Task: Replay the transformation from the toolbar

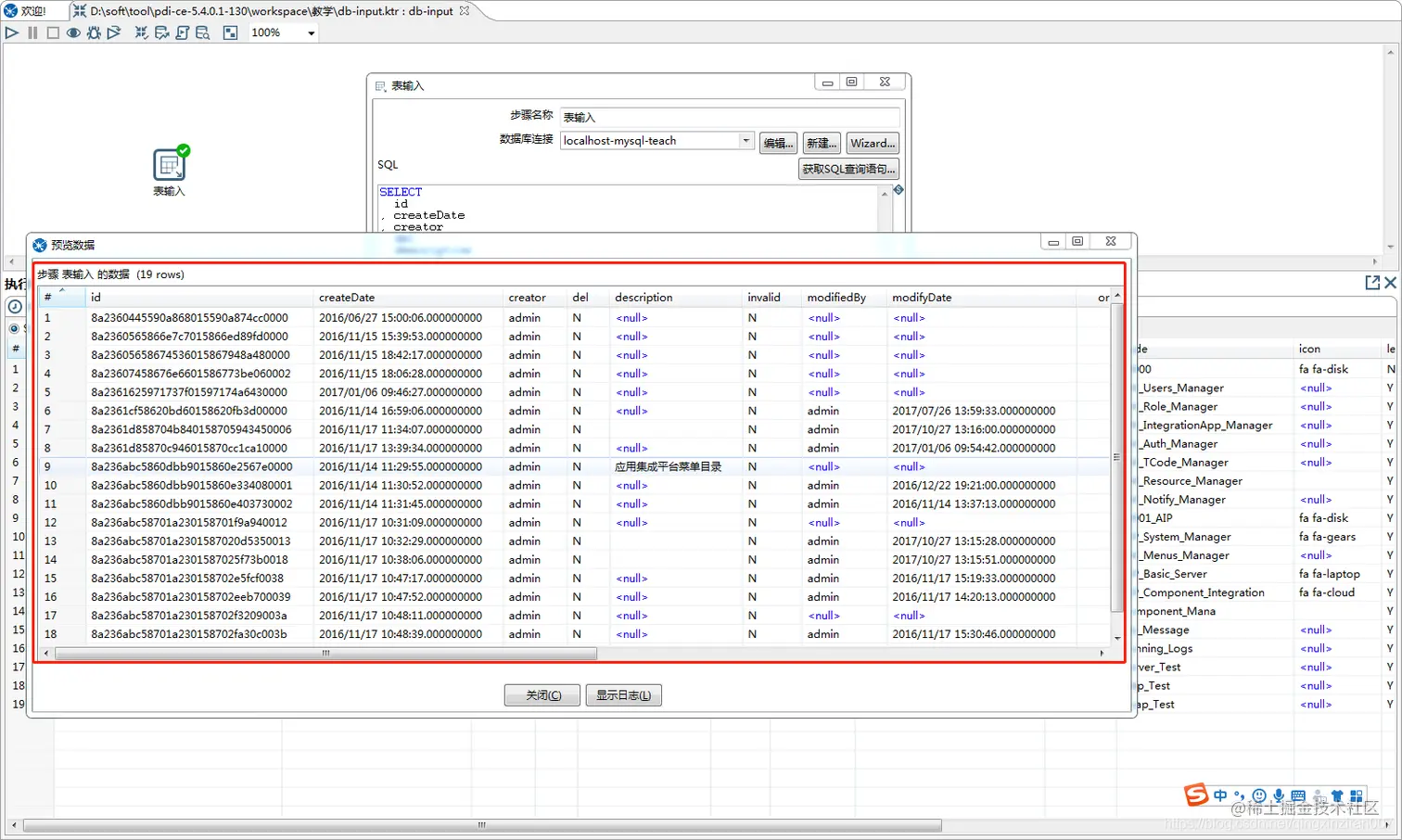Action: click(x=114, y=32)
